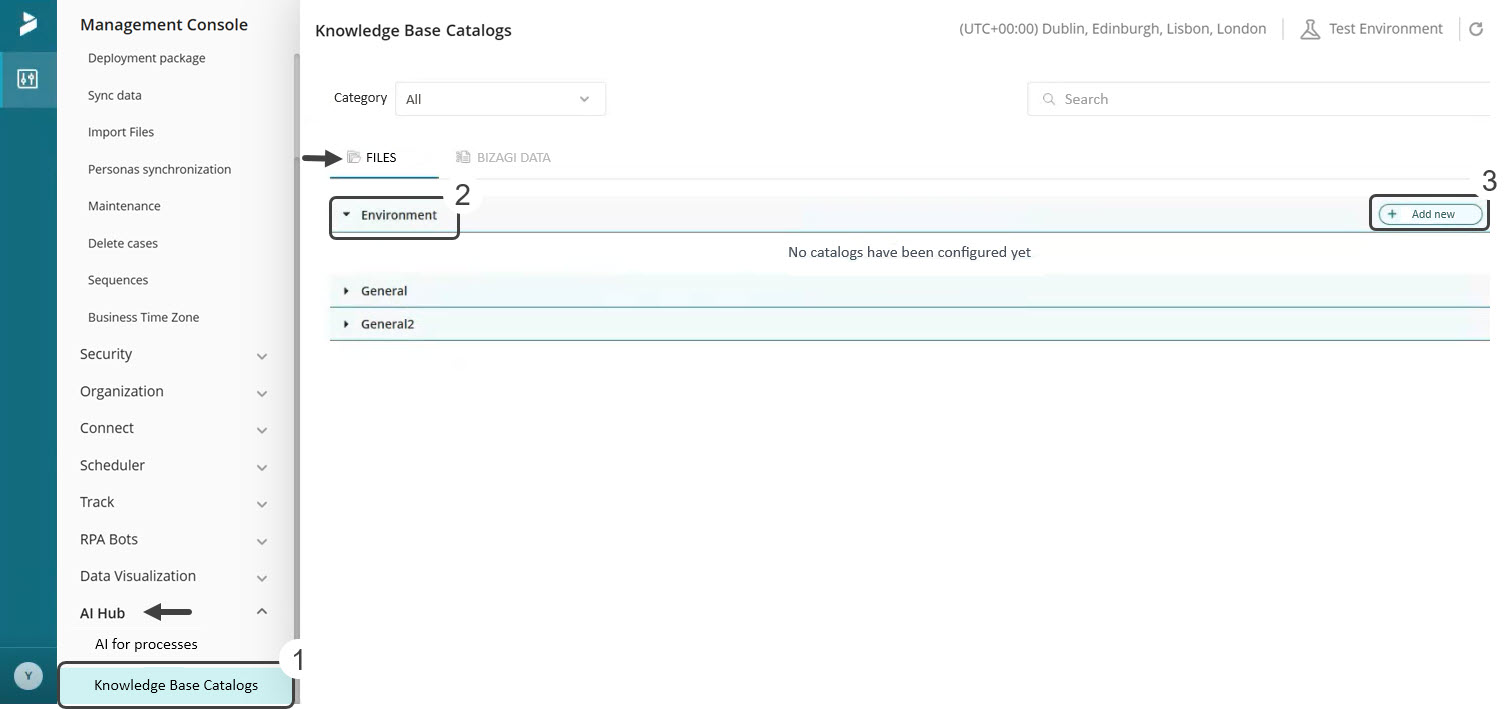Viewport: 1511px width, 709px height.
Task: Click the Test Environment flask icon
Action: click(1310, 28)
